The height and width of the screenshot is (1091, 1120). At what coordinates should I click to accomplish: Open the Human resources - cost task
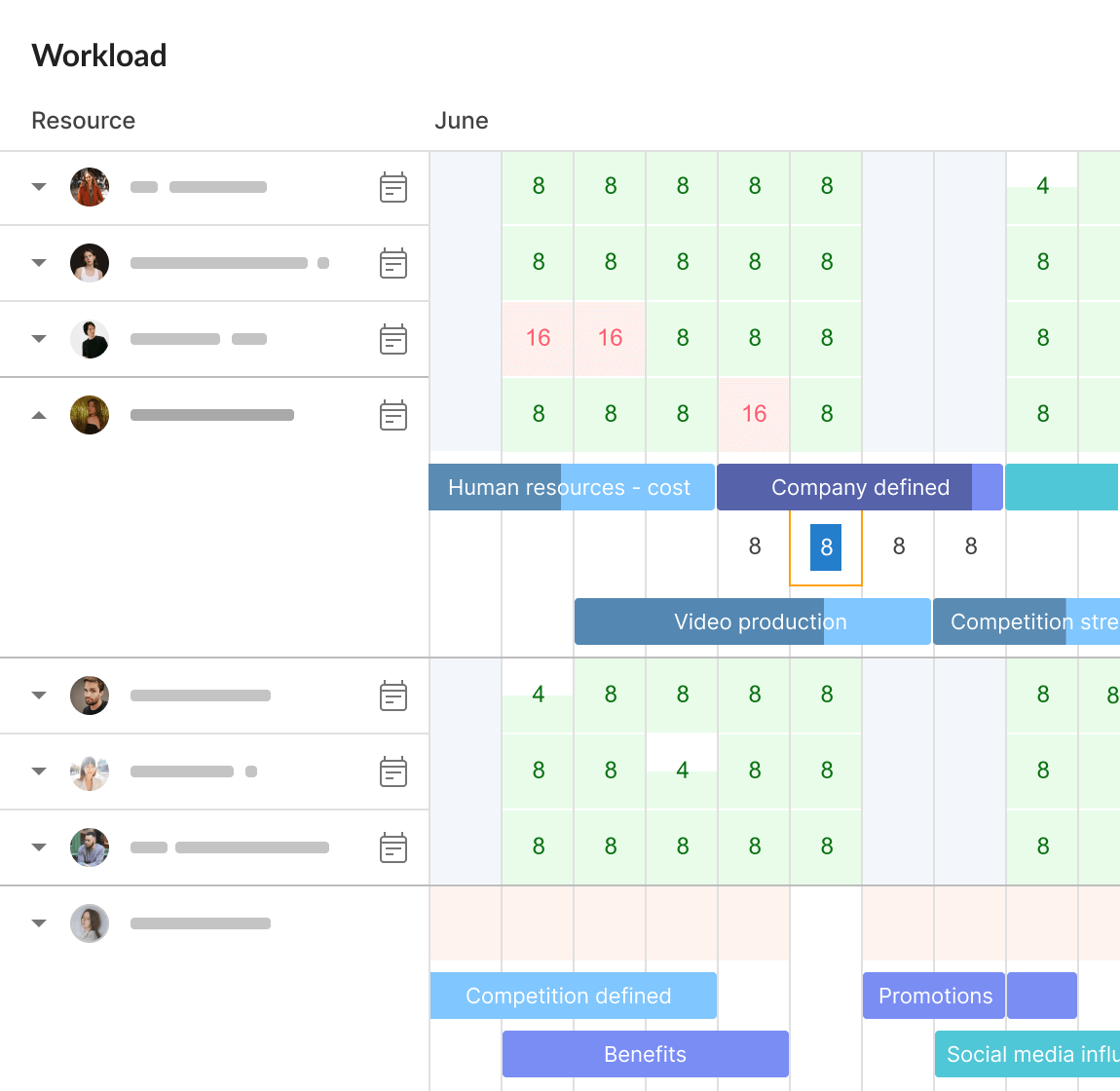tap(572, 487)
